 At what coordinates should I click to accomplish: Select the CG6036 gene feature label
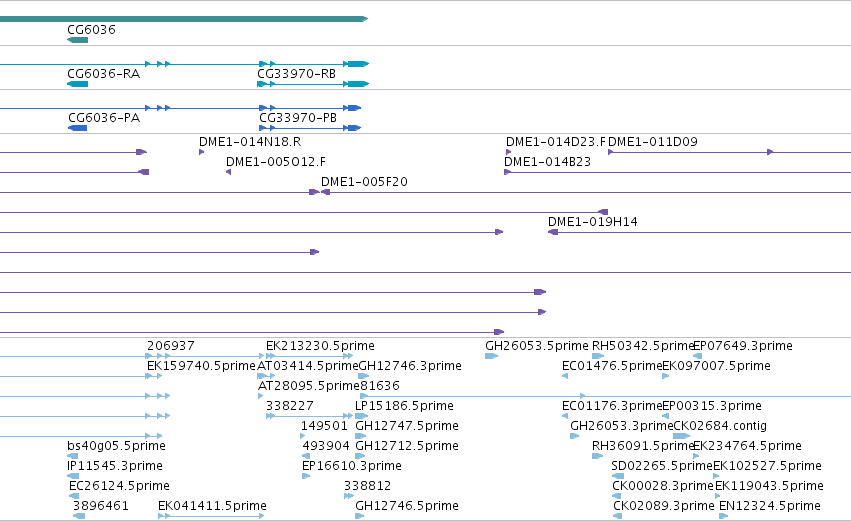click(x=91, y=30)
